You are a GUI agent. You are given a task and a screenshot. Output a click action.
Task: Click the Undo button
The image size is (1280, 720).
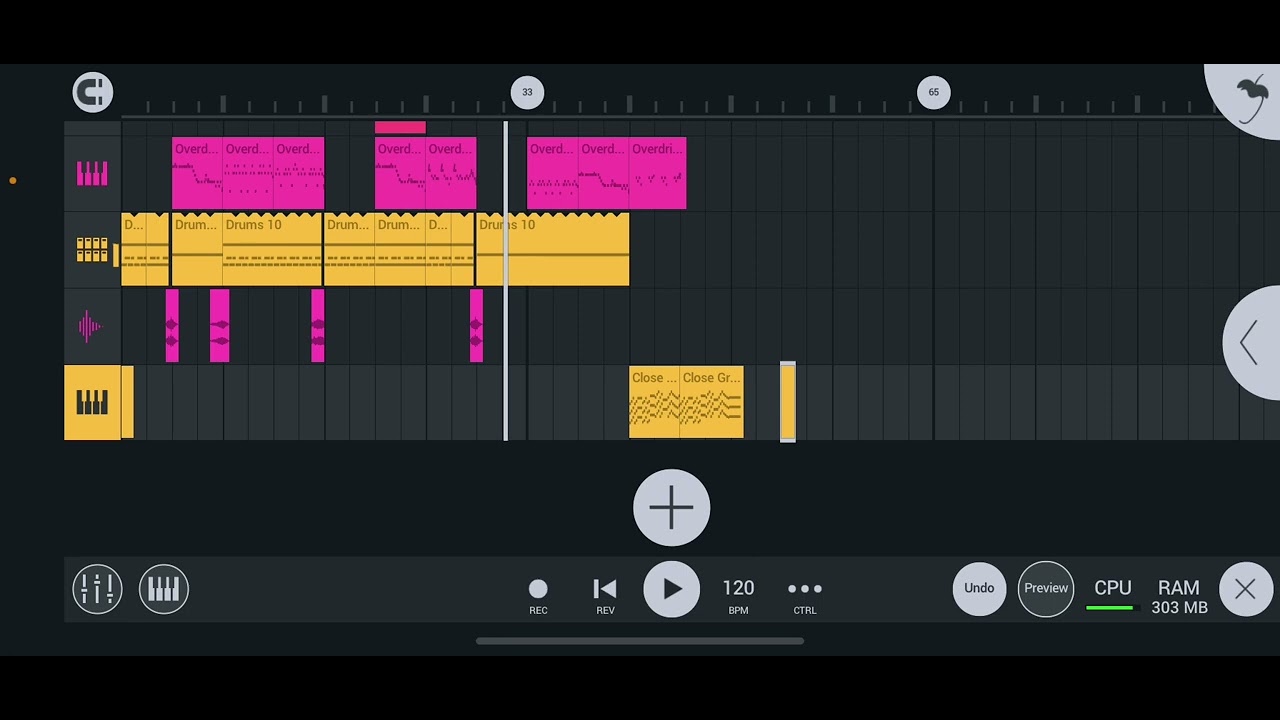tap(979, 589)
